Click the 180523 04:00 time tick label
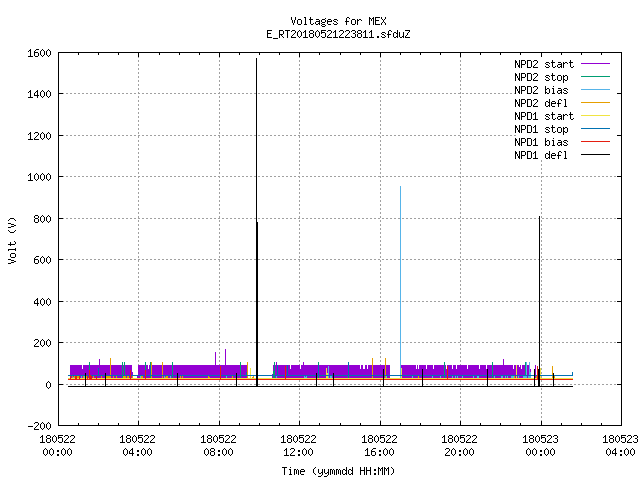640x480 pixels. point(620,446)
